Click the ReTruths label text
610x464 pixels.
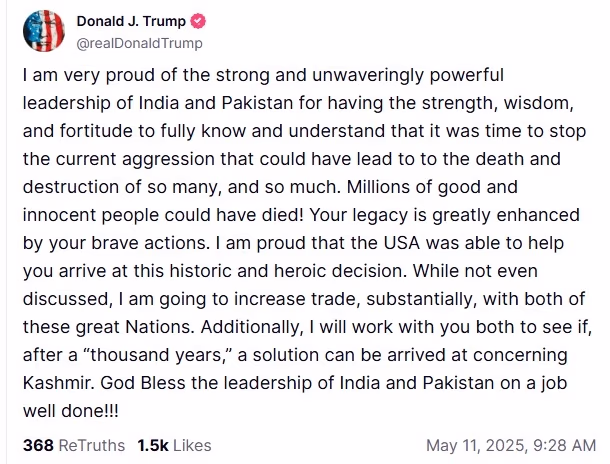(91, 445)
